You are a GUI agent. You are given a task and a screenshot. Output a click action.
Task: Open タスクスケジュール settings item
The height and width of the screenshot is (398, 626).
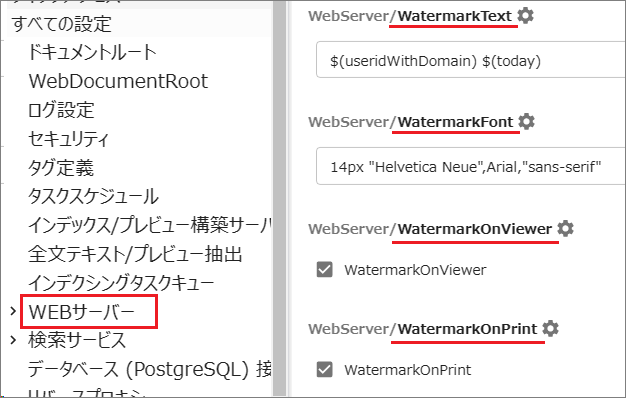tap(93, 196)
